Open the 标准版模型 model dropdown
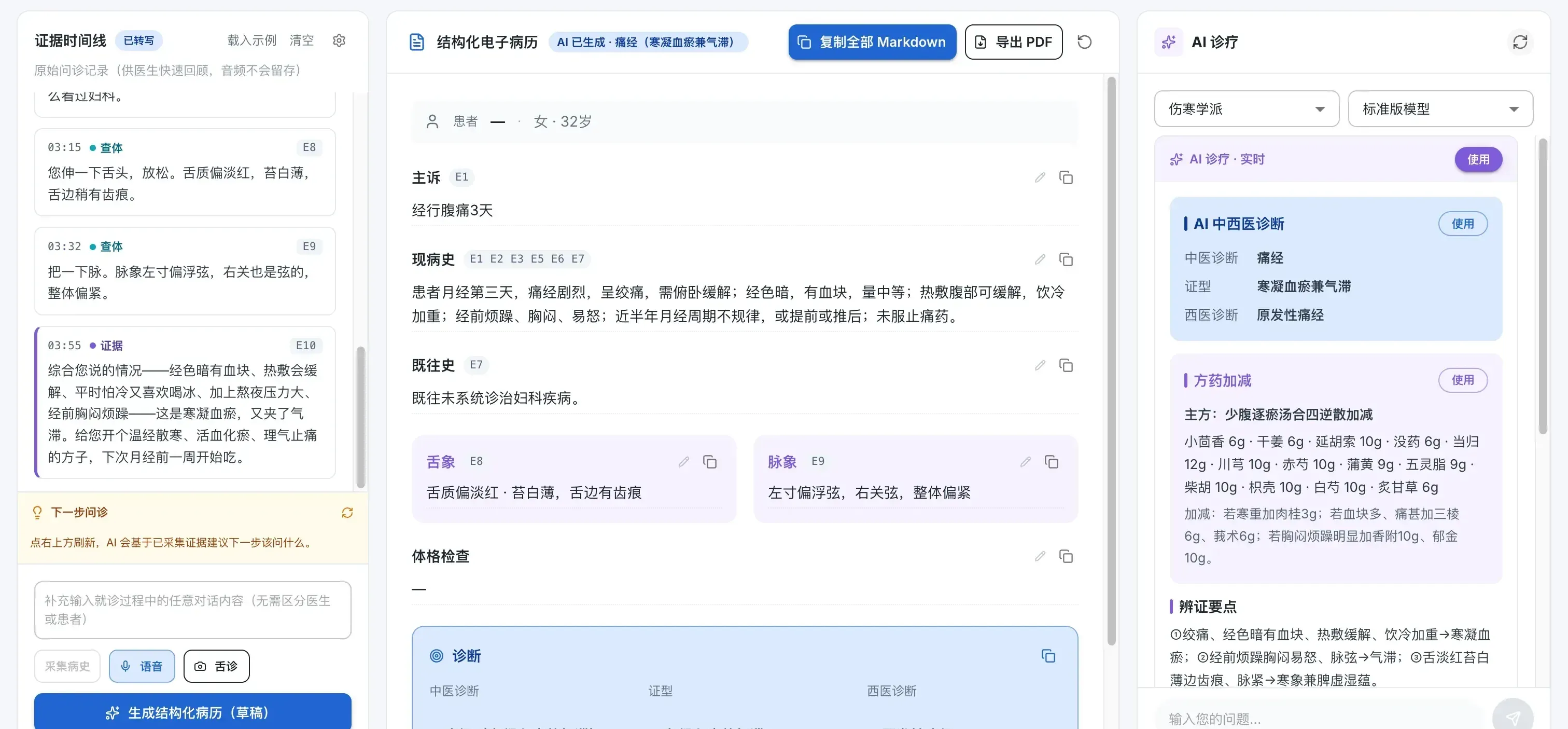Image resolution: width=1568 pixels, height=729 pixels. tap(1440, 109)
